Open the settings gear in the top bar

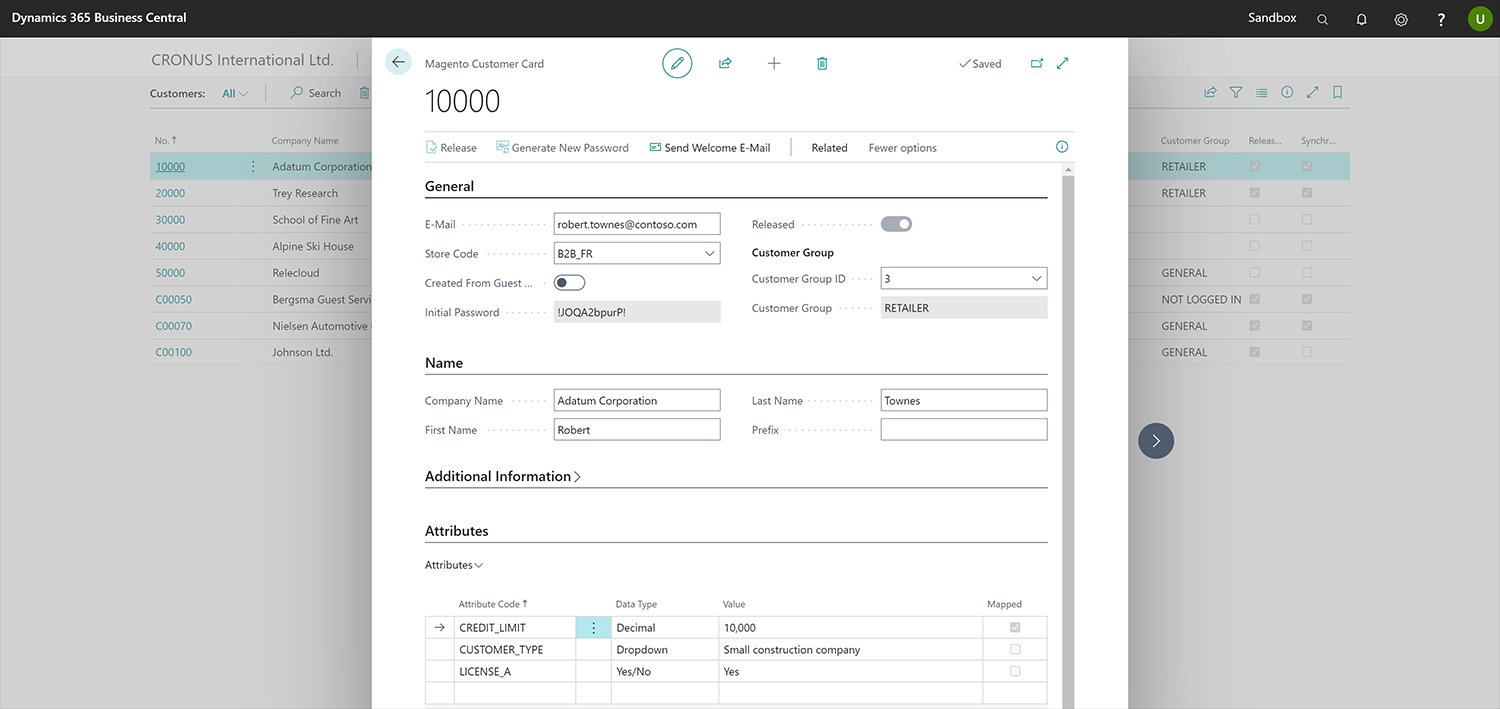1401,19
